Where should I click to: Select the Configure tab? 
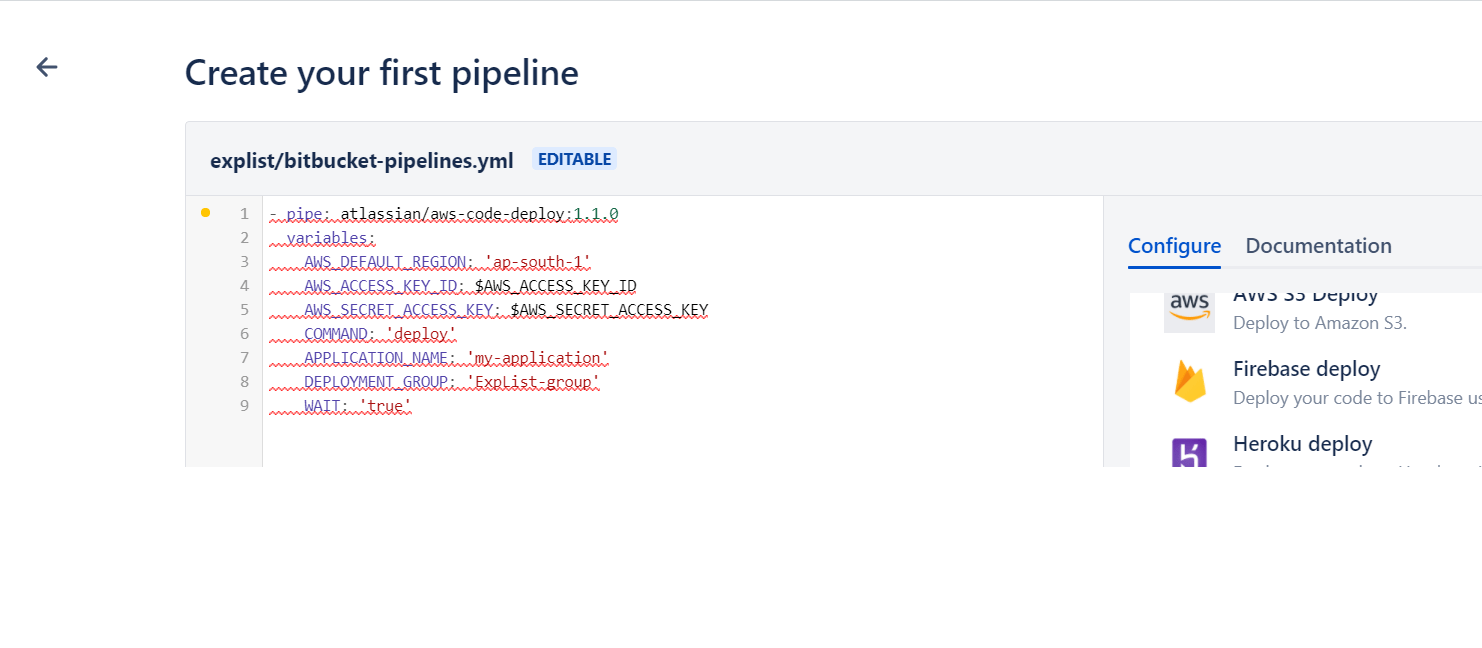(x=1174, y=245)
